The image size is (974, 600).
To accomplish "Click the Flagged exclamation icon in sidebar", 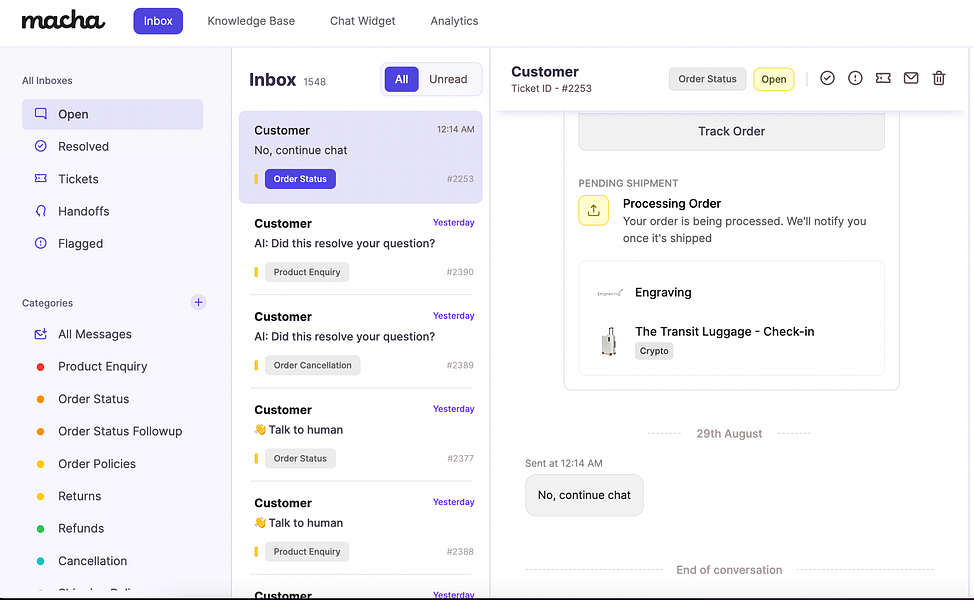I will [40, 243].
